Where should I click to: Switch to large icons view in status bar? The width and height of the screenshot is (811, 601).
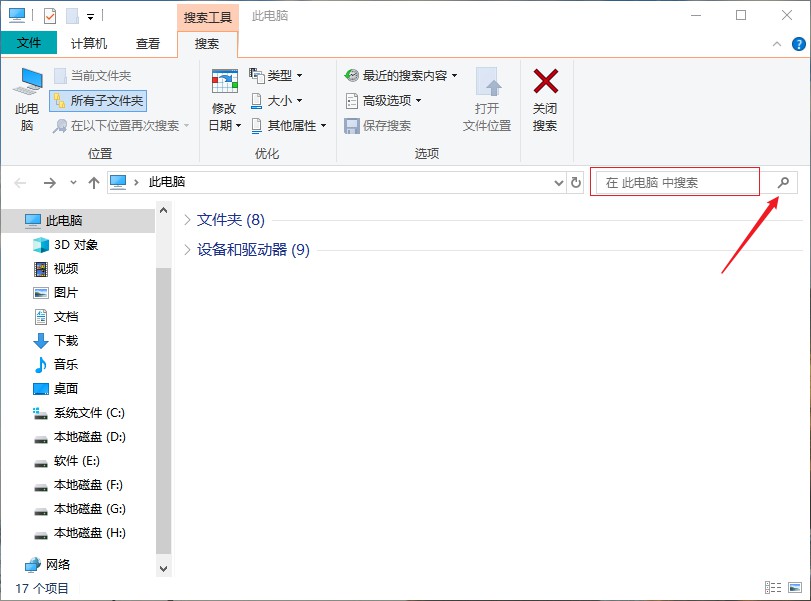coord(795,588)
